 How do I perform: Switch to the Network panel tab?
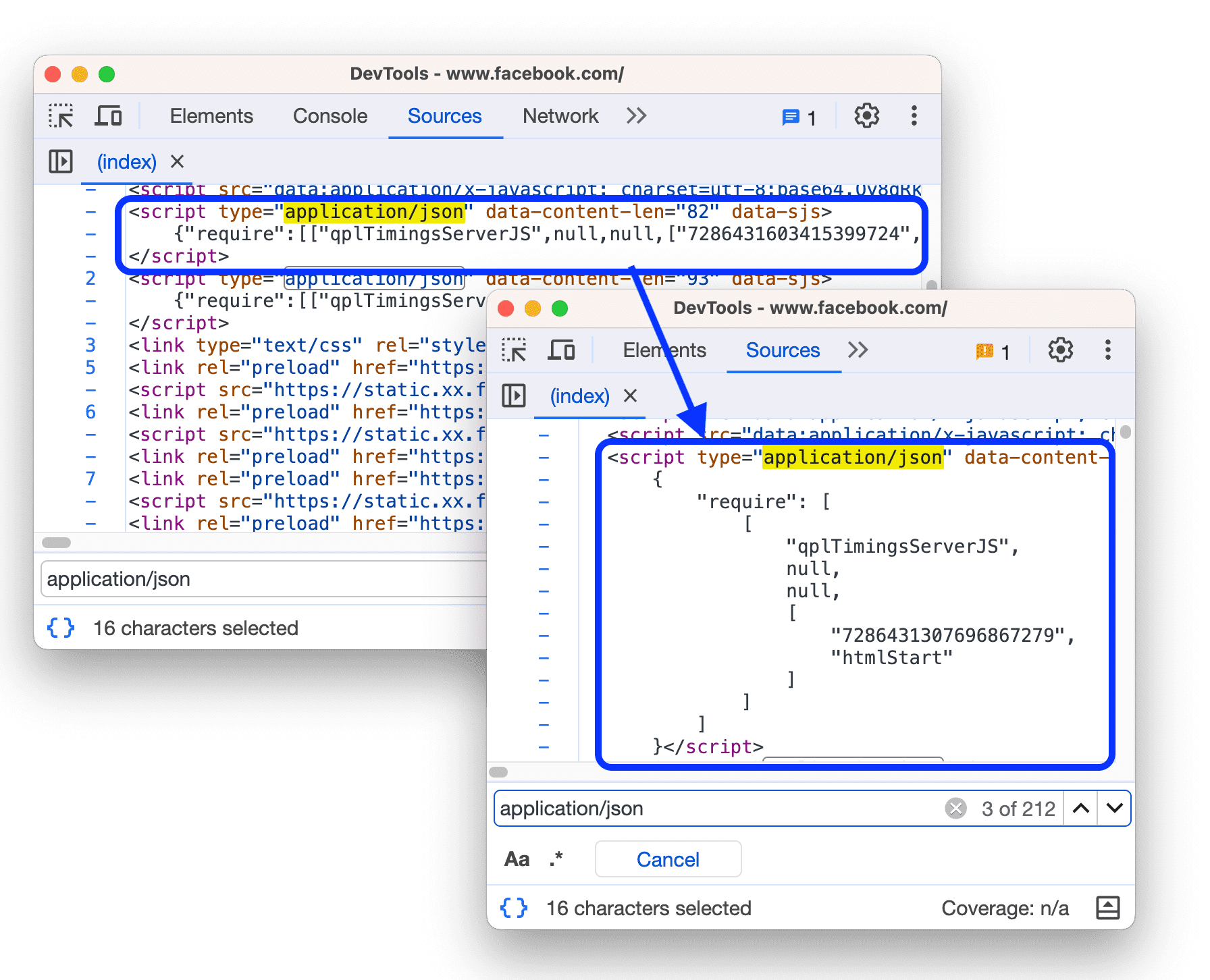click(x=560, y=115)
